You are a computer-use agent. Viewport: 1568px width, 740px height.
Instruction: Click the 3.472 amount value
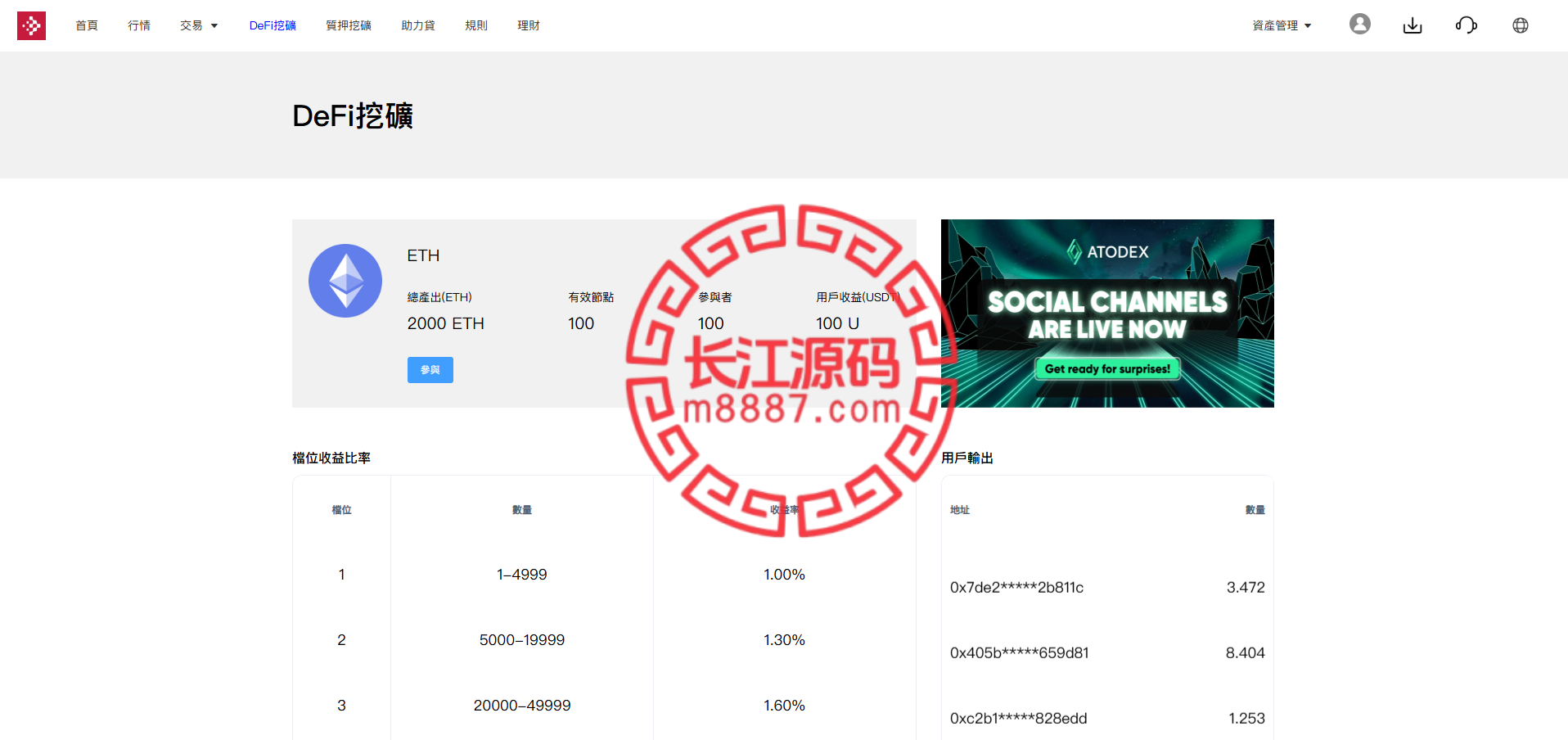pyautogui.click(x=1246, y=588)
